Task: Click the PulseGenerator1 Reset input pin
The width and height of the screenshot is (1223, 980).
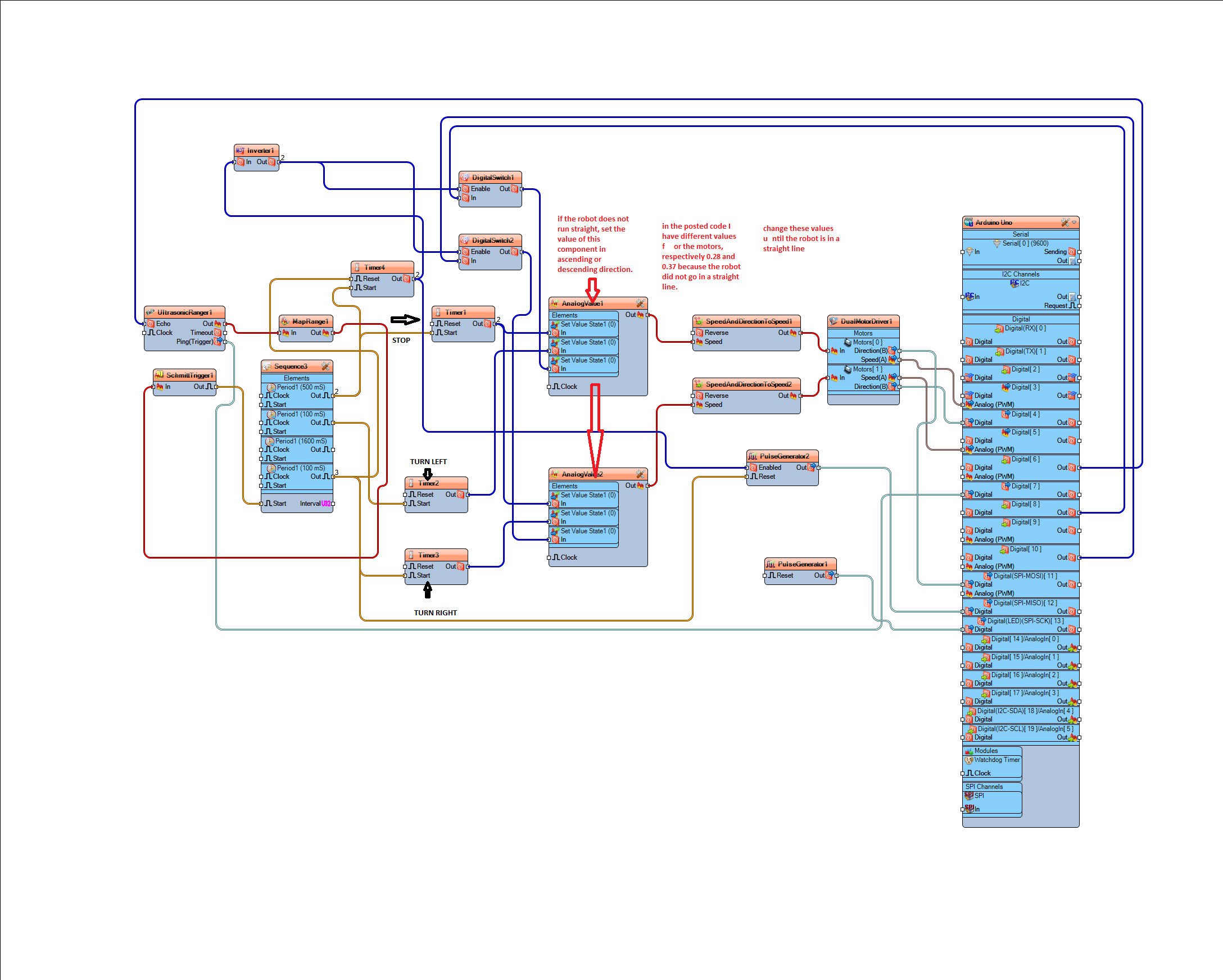Action: 765,575
